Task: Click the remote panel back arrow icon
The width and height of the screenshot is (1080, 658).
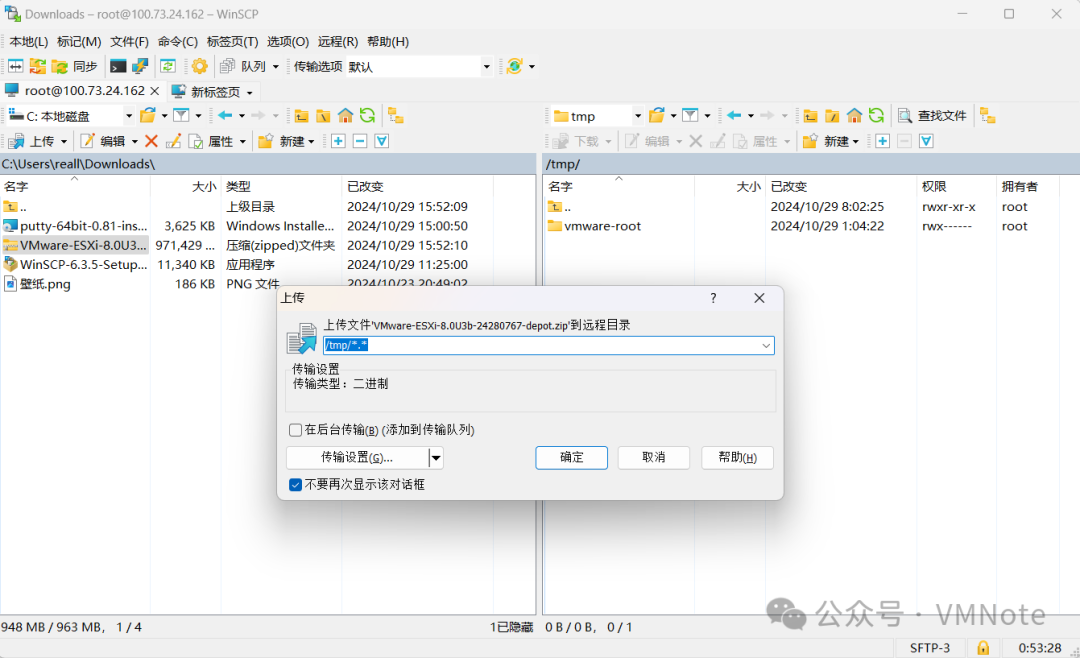Action: pos(734,116)
